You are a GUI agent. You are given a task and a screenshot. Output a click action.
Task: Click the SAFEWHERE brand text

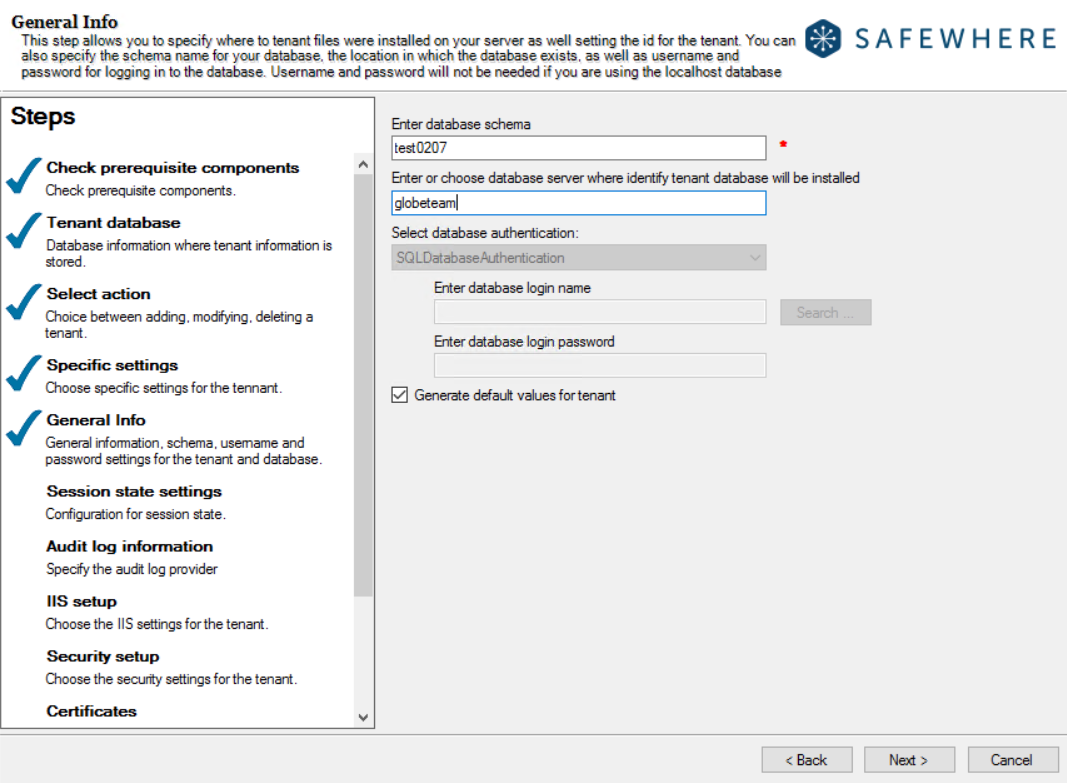tap(955, 39)
